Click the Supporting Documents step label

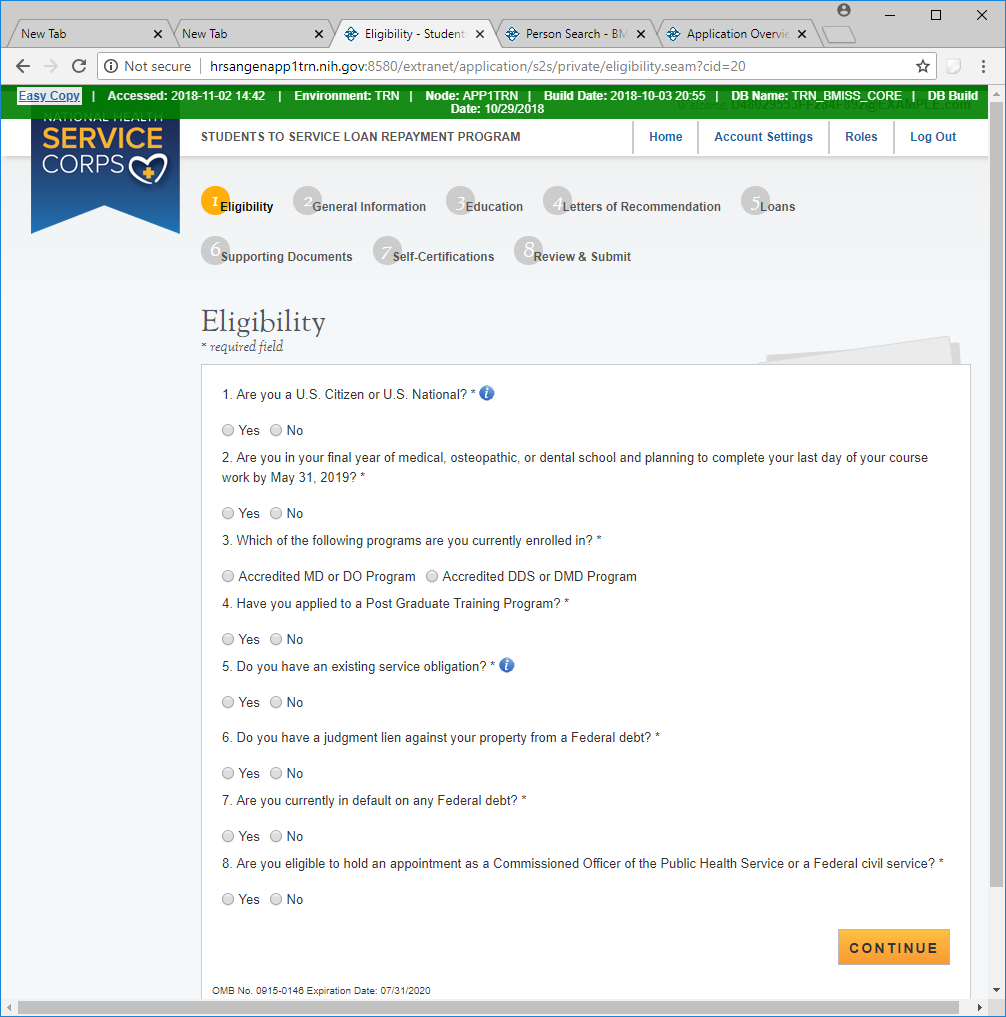[286, 257]
